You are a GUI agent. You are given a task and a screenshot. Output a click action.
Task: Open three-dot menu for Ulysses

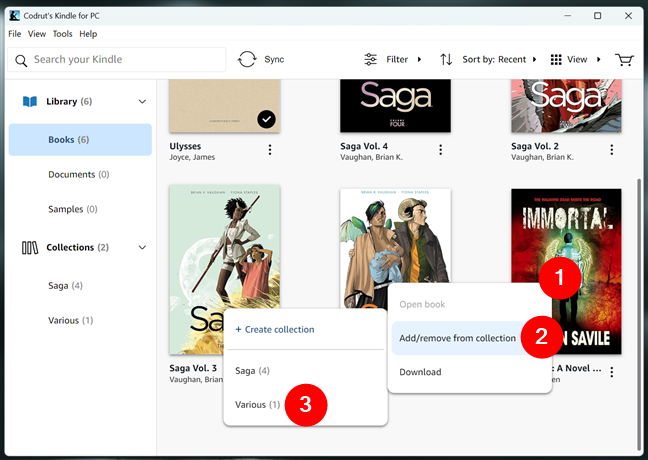click(270, 150)
